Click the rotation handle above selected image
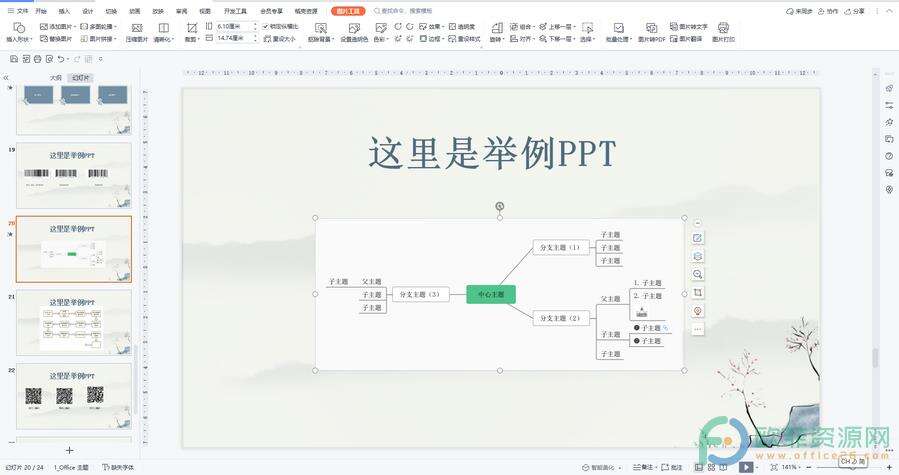 point(500,206)
